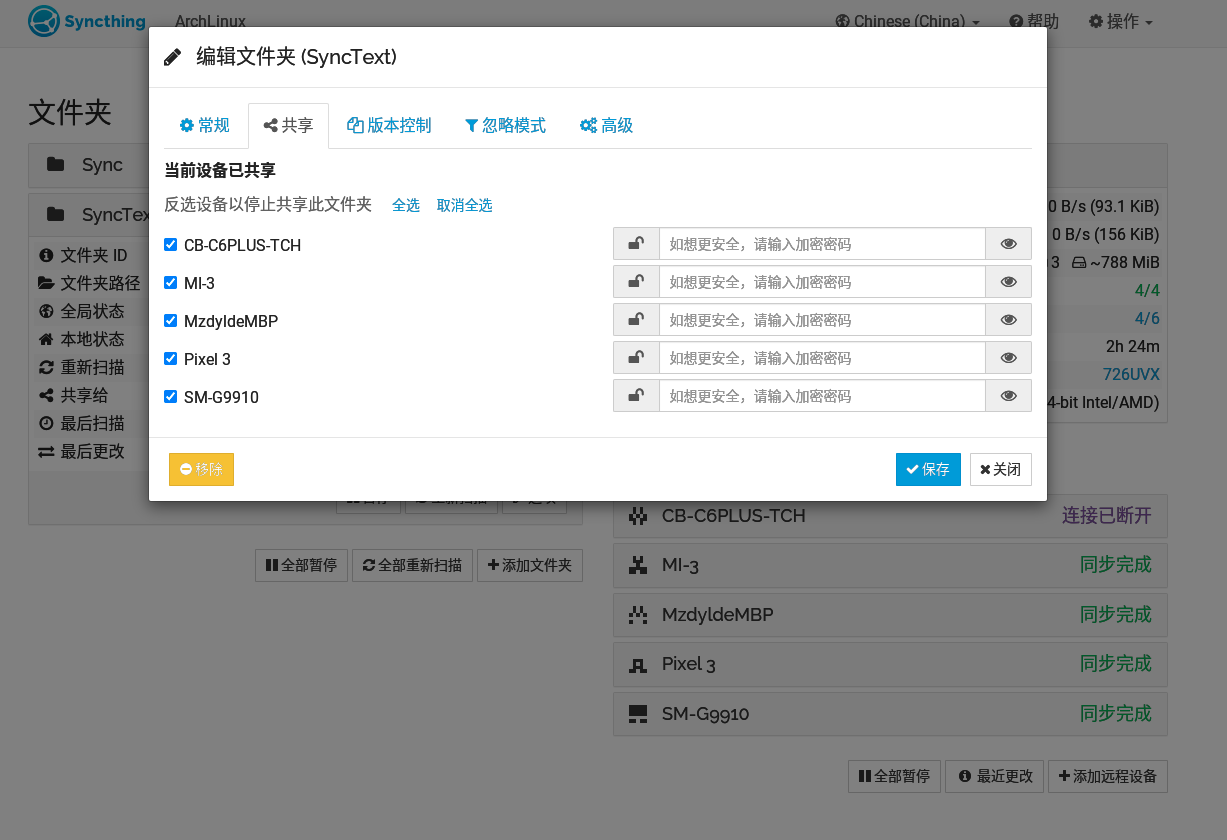Click the MzdyldeMBP encryption password field
Viewport: 1227px width, 840px height.
coord(822,319)
